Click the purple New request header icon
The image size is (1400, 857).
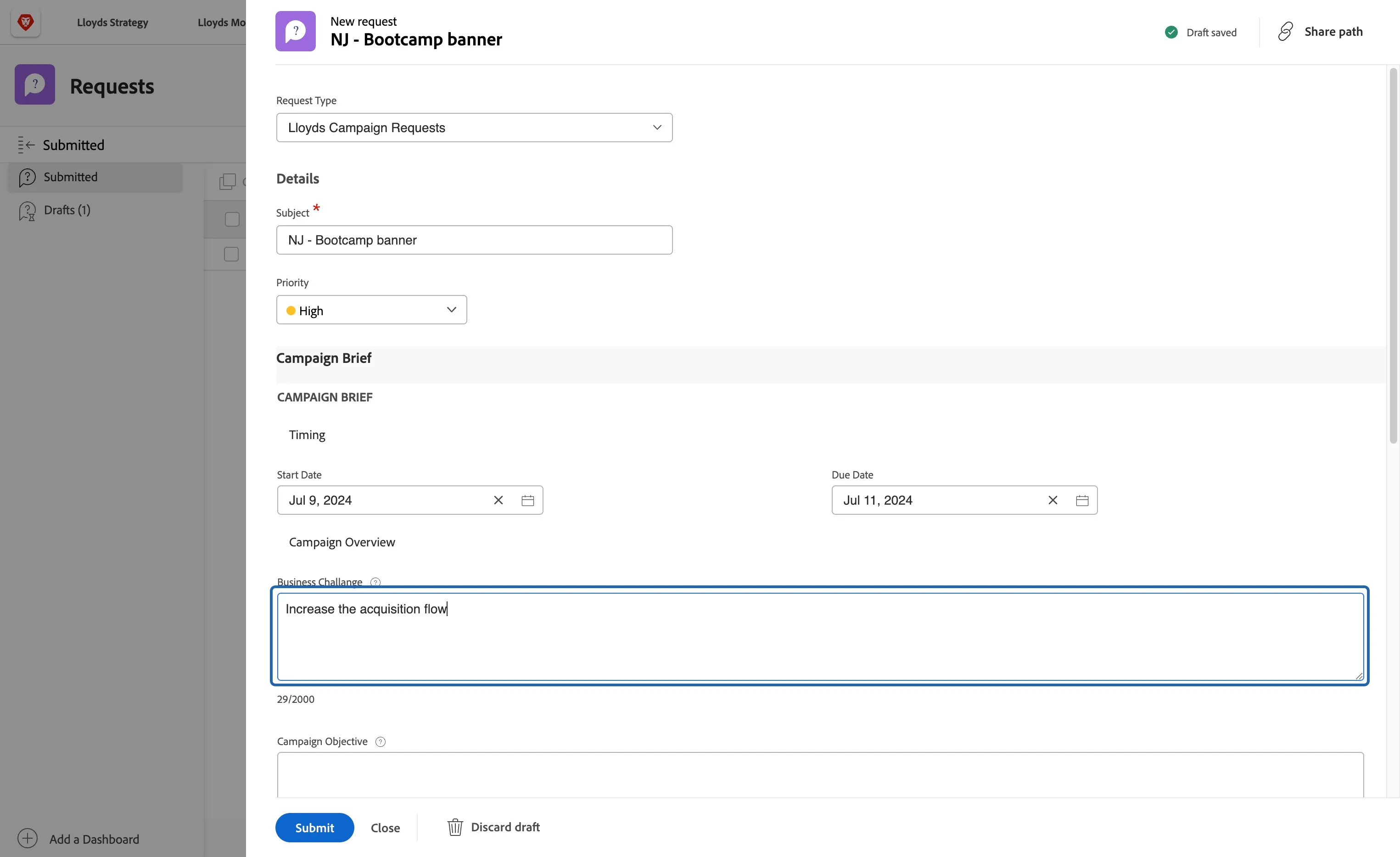296,31
